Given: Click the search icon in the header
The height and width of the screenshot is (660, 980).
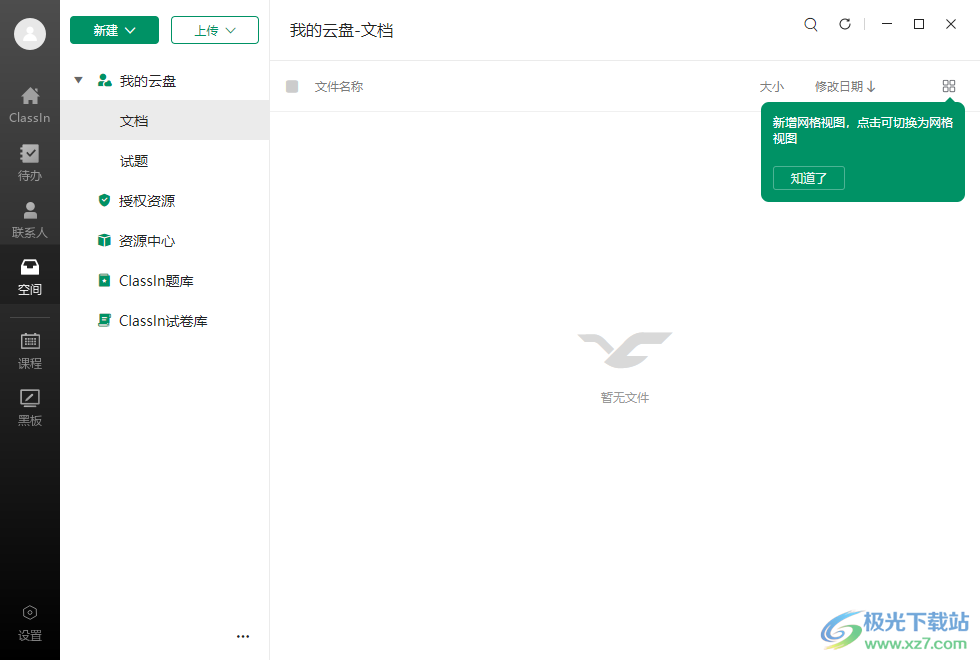Looking at the screenshot, I should click(810, 24).
